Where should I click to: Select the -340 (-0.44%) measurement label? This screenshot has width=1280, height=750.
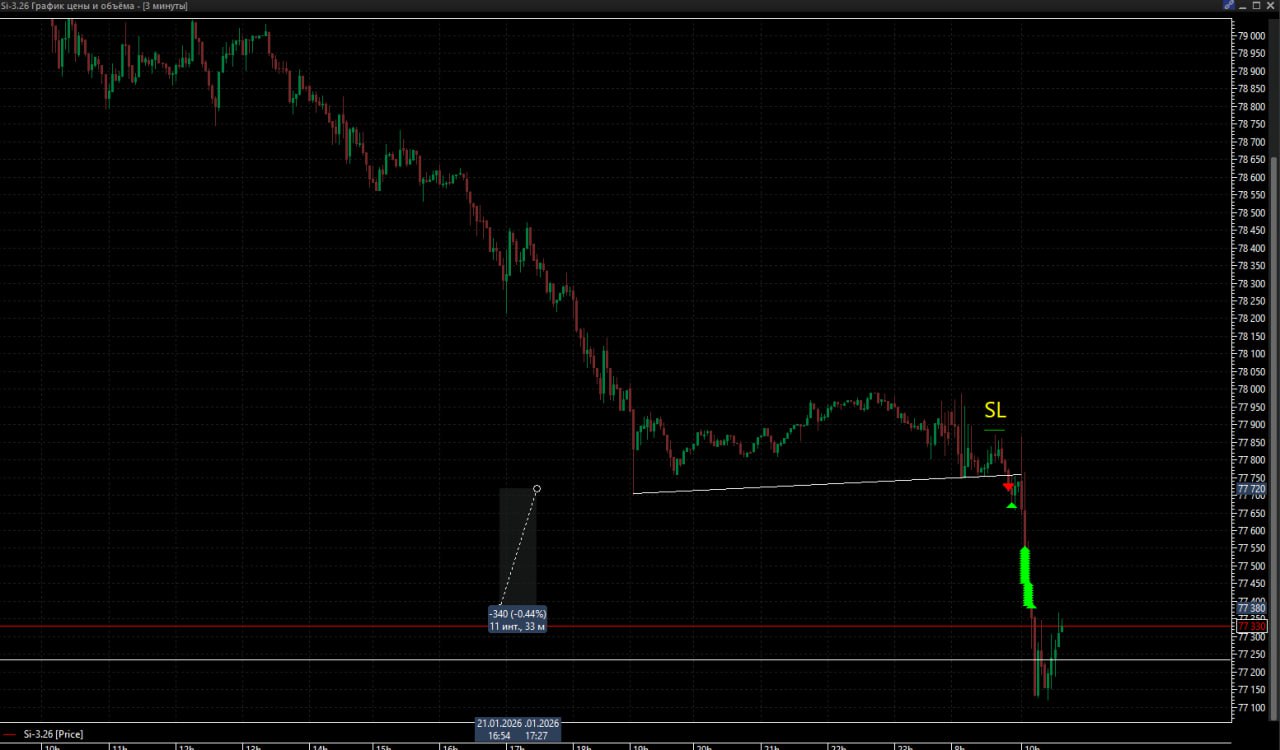coord(517,613)
